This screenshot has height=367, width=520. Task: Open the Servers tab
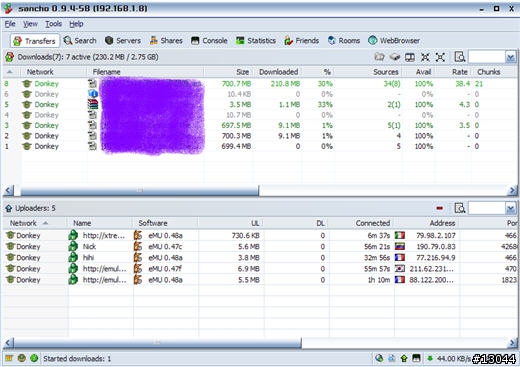click(123, 41)
